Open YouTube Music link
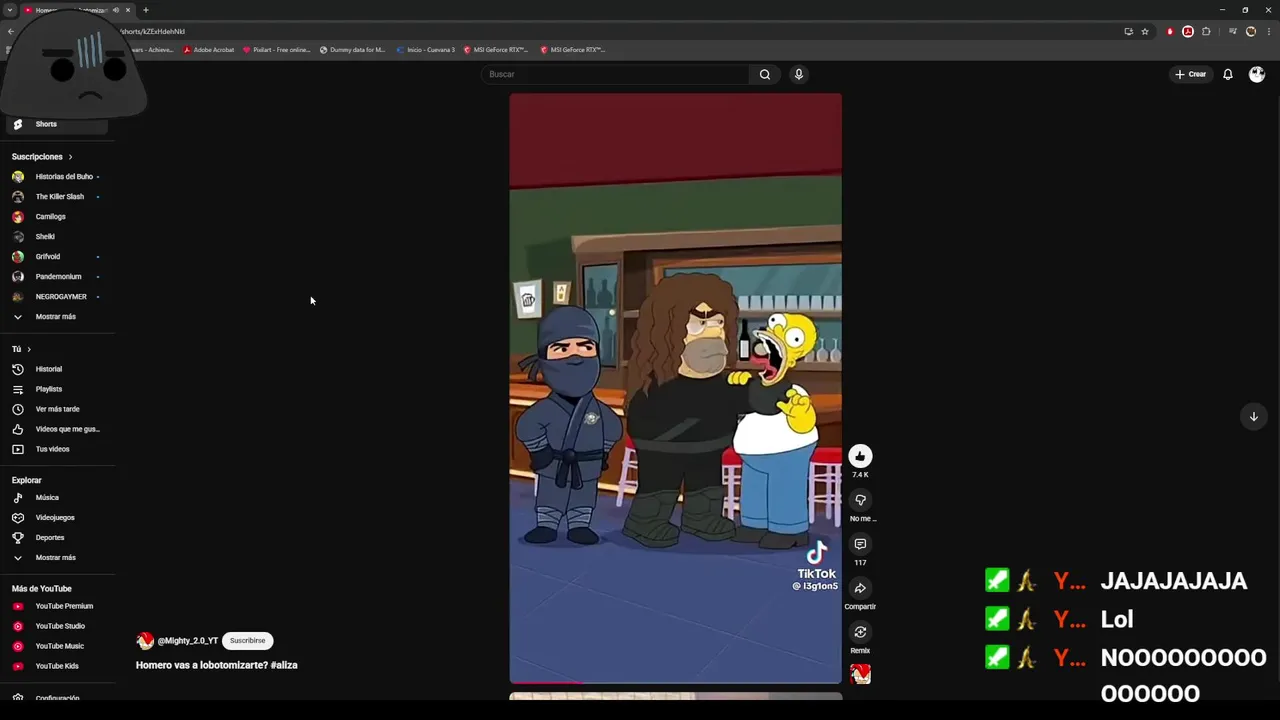This screenshot has width=1280, height=720. (57, 646)
